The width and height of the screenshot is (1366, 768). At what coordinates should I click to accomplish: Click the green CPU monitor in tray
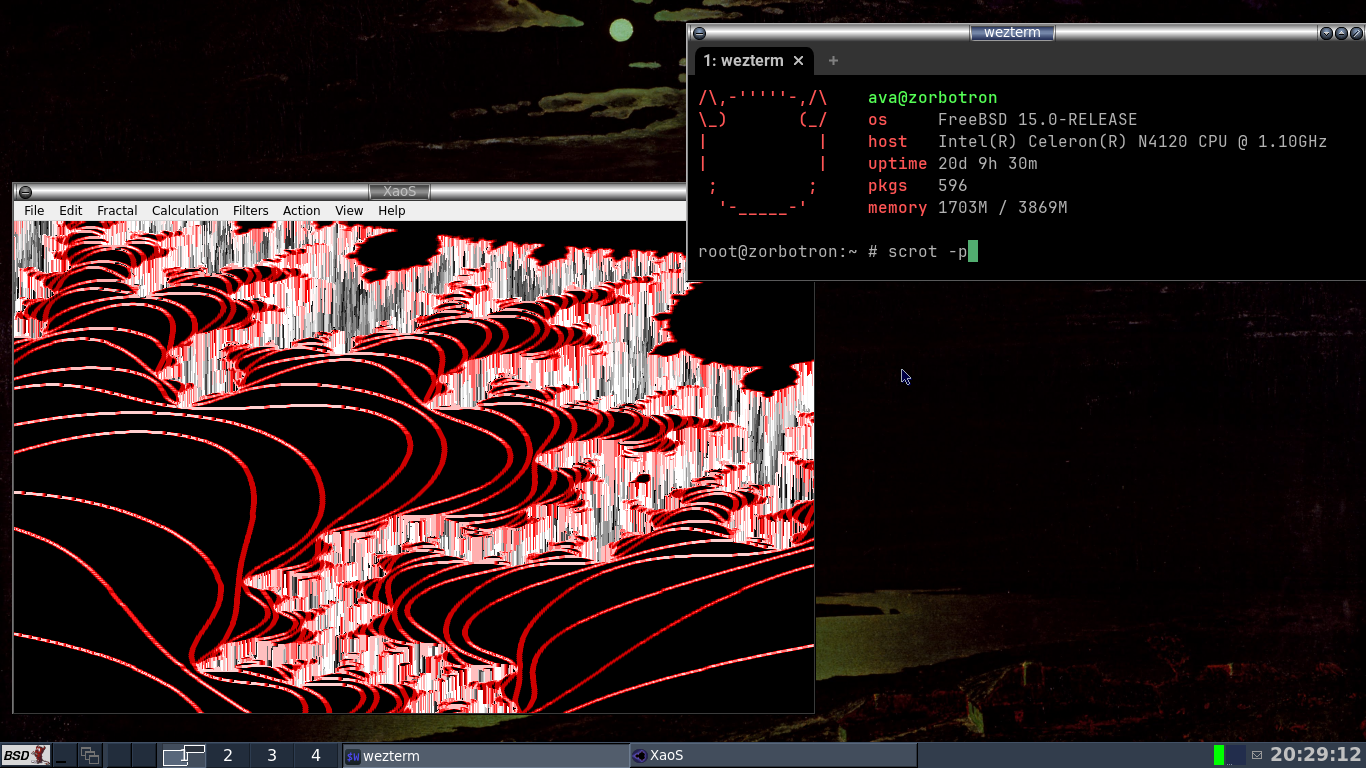tap(1219, 755)
